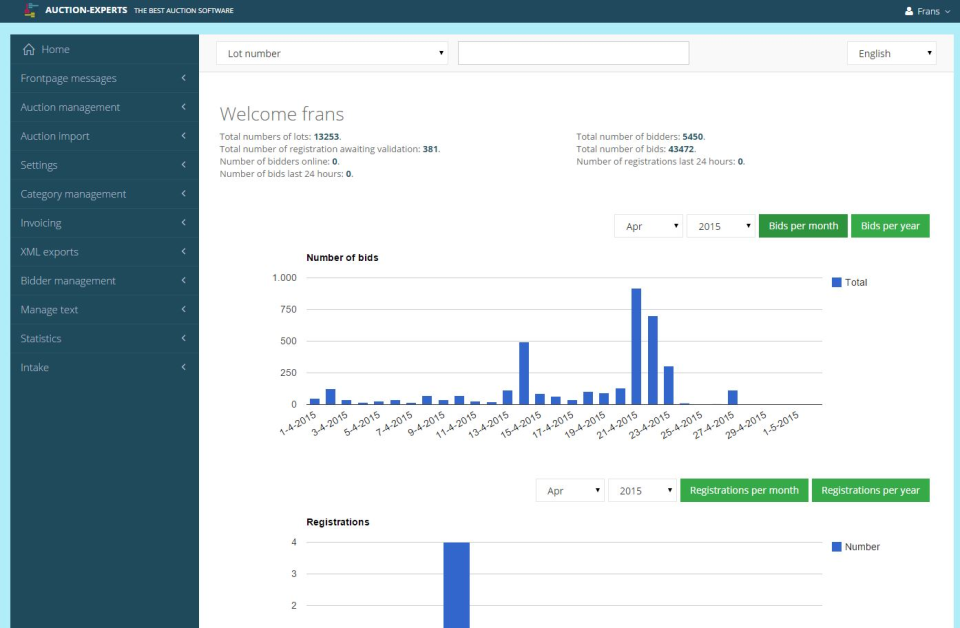Click the Bids per month button

pyautogui.click(x=802, y=226)
